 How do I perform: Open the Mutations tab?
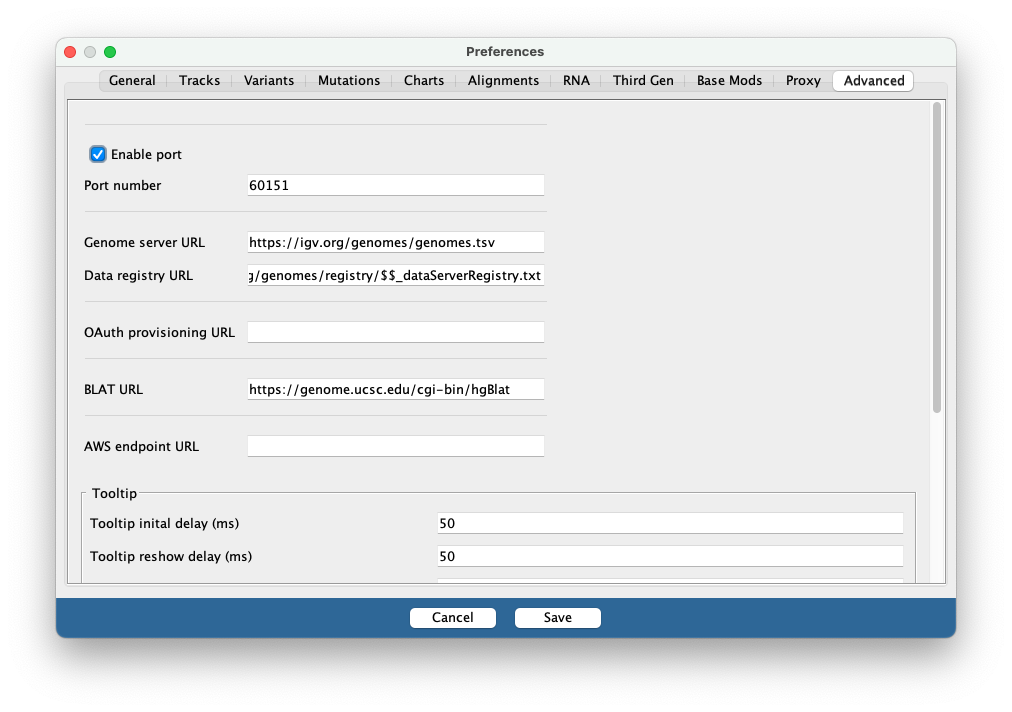point(349,81)
